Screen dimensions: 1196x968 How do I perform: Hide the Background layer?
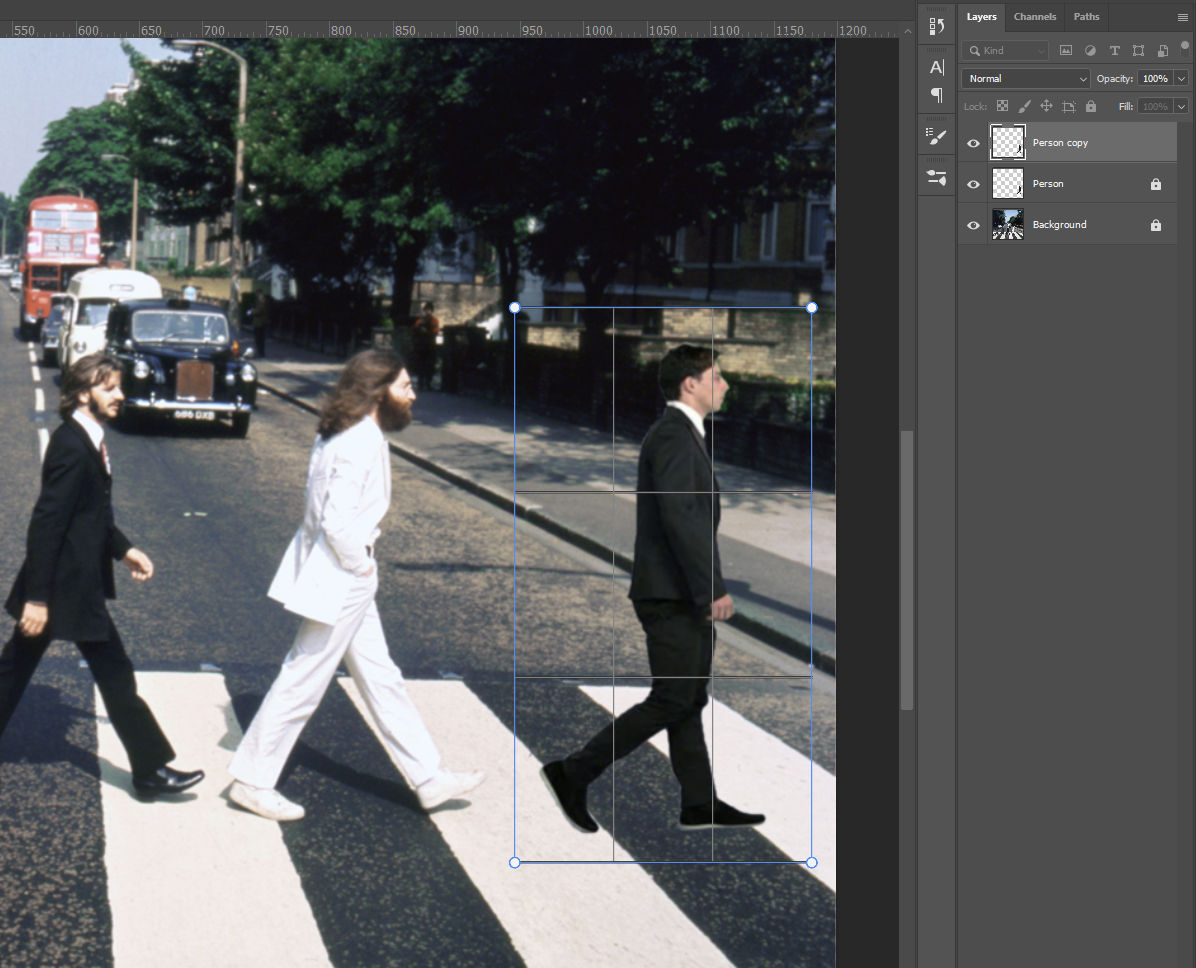coord(973,226)
